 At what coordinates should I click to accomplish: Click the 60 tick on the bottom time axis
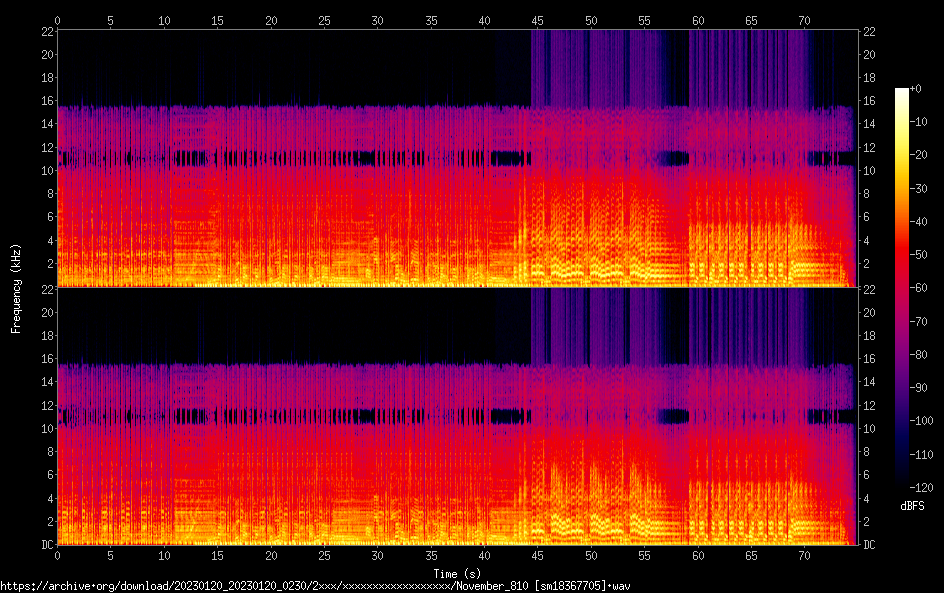coord(698,555)
